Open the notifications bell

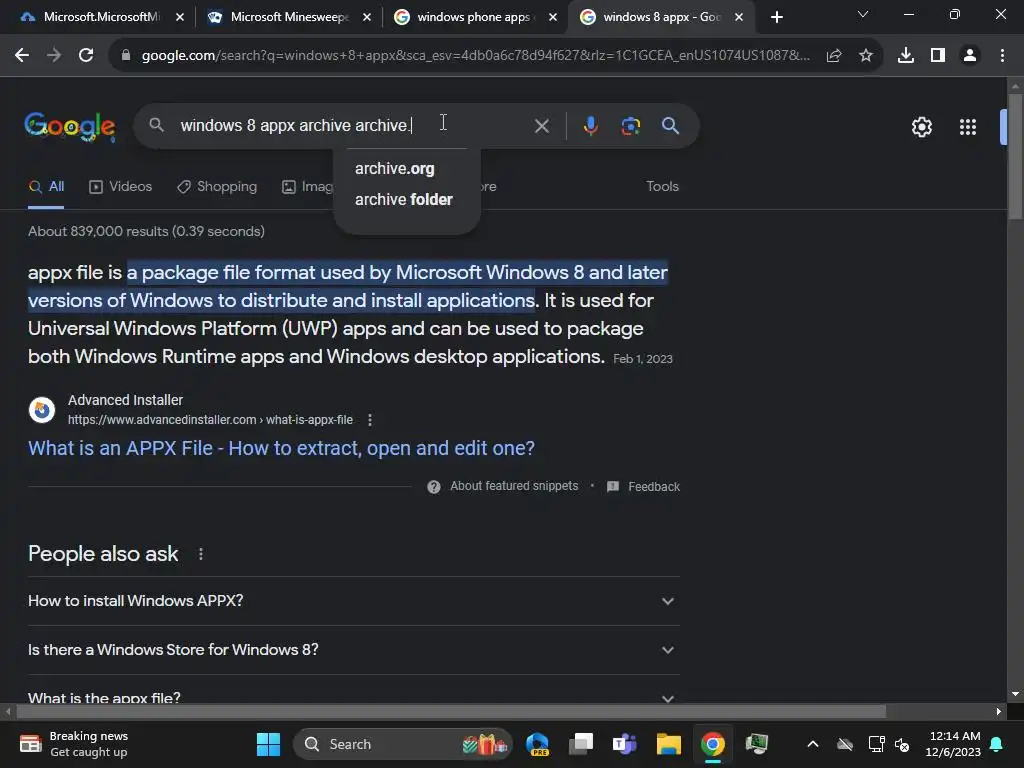pyautogui.click(x=997, y=744)
